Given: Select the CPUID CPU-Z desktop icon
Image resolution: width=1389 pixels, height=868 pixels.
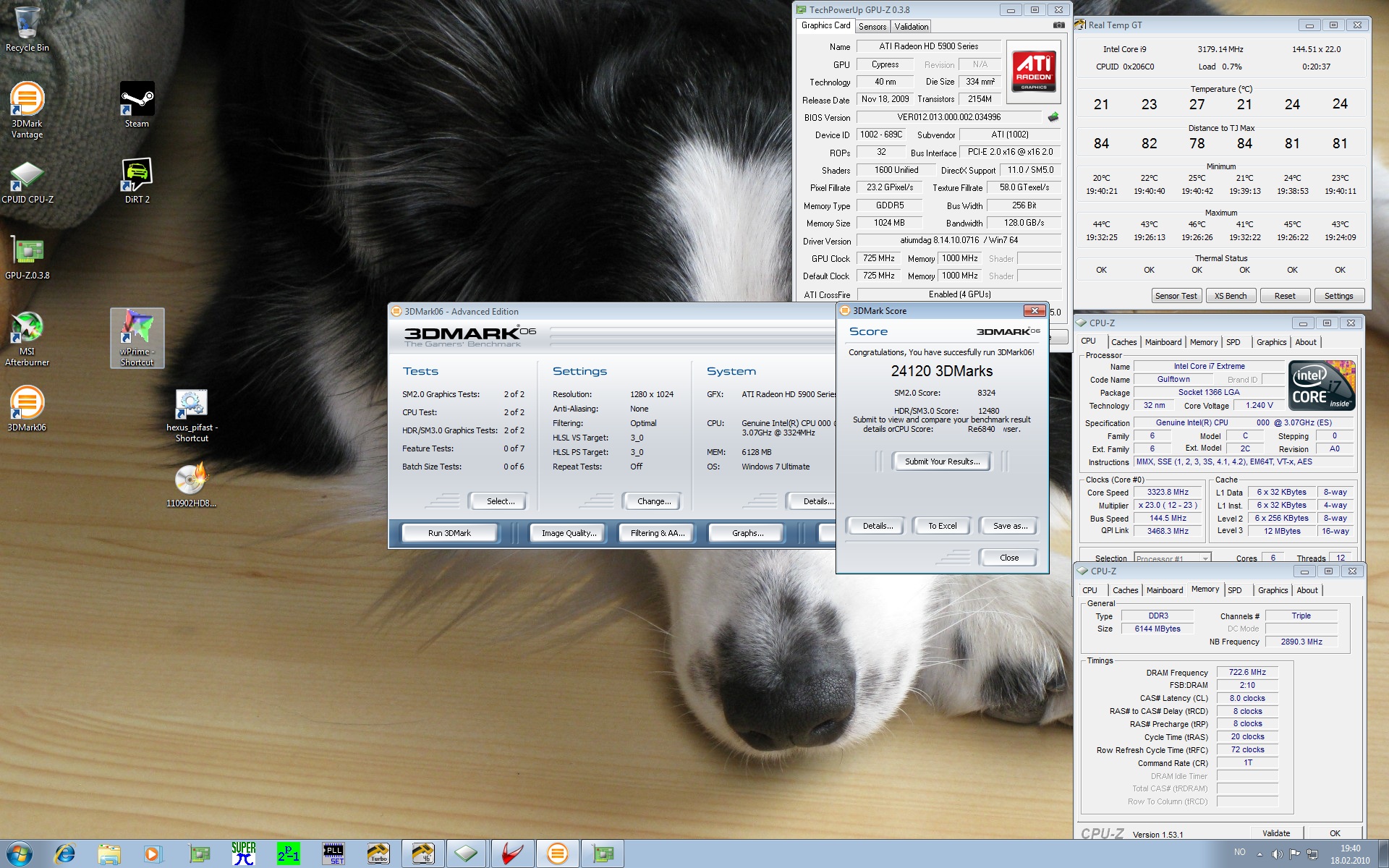Looking at the screenshot, I should (27, 182).
